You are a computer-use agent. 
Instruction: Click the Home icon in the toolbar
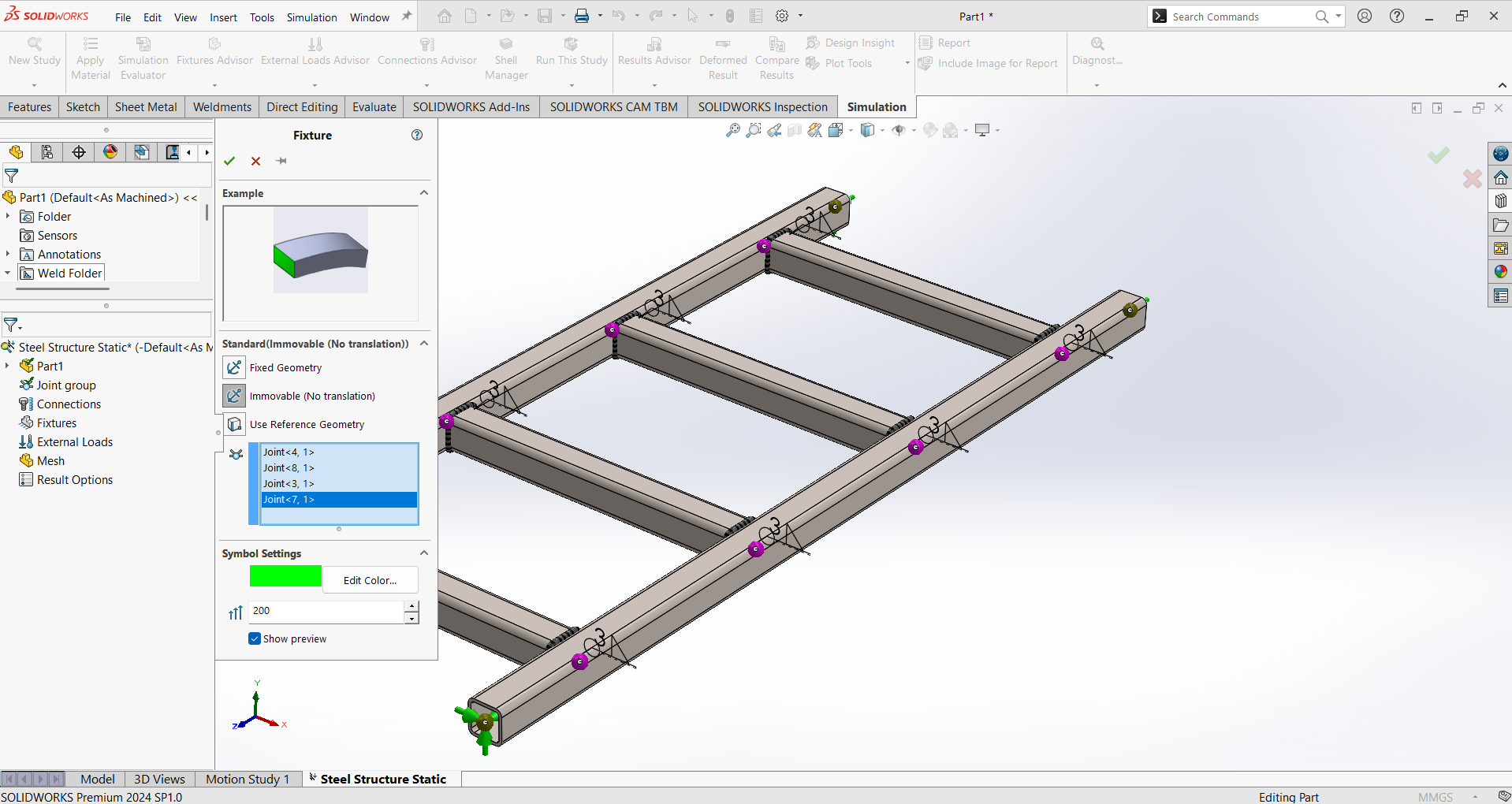445,16
